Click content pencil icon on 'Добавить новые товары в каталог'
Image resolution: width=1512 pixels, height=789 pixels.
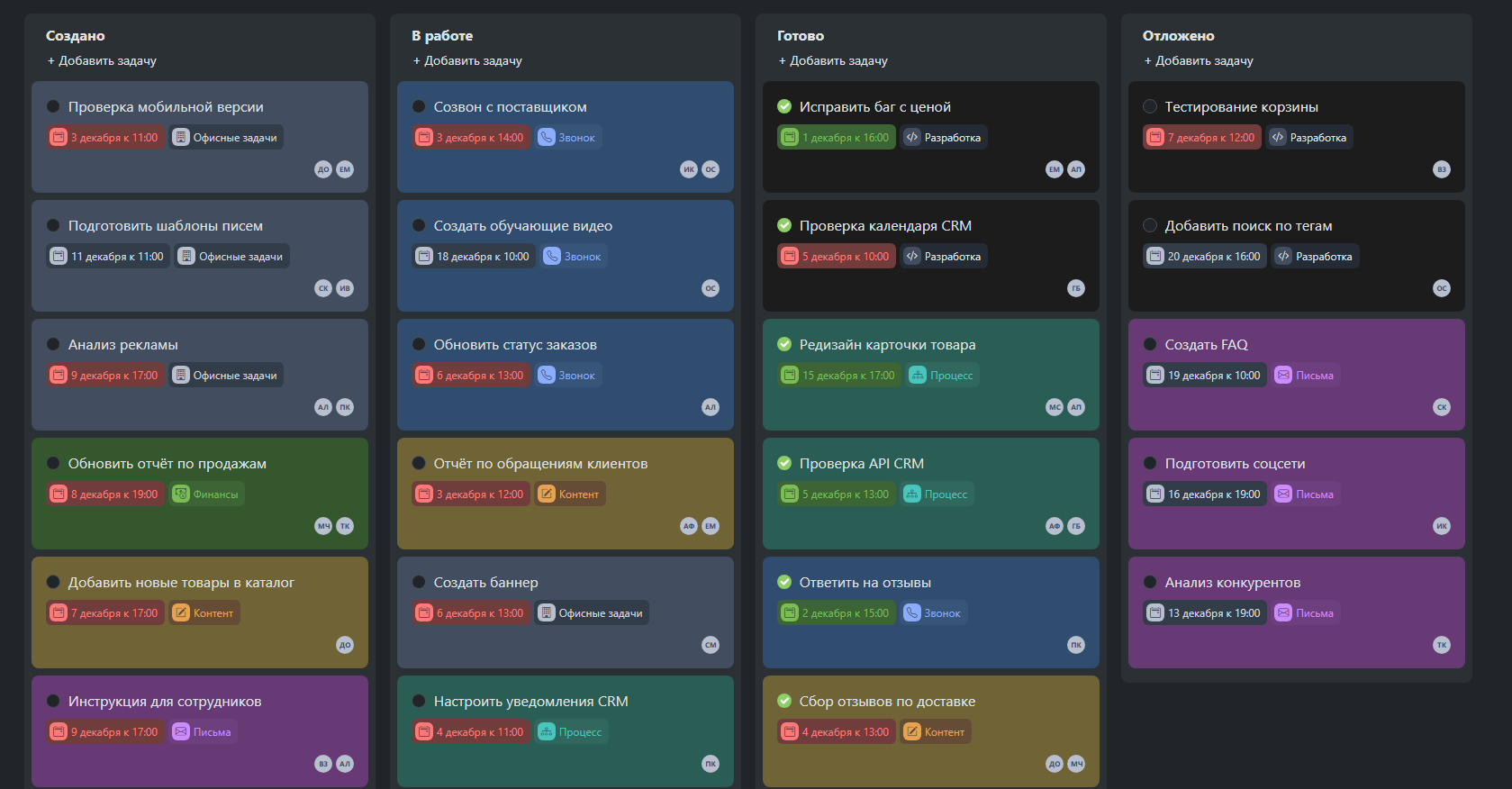point(181,613)
